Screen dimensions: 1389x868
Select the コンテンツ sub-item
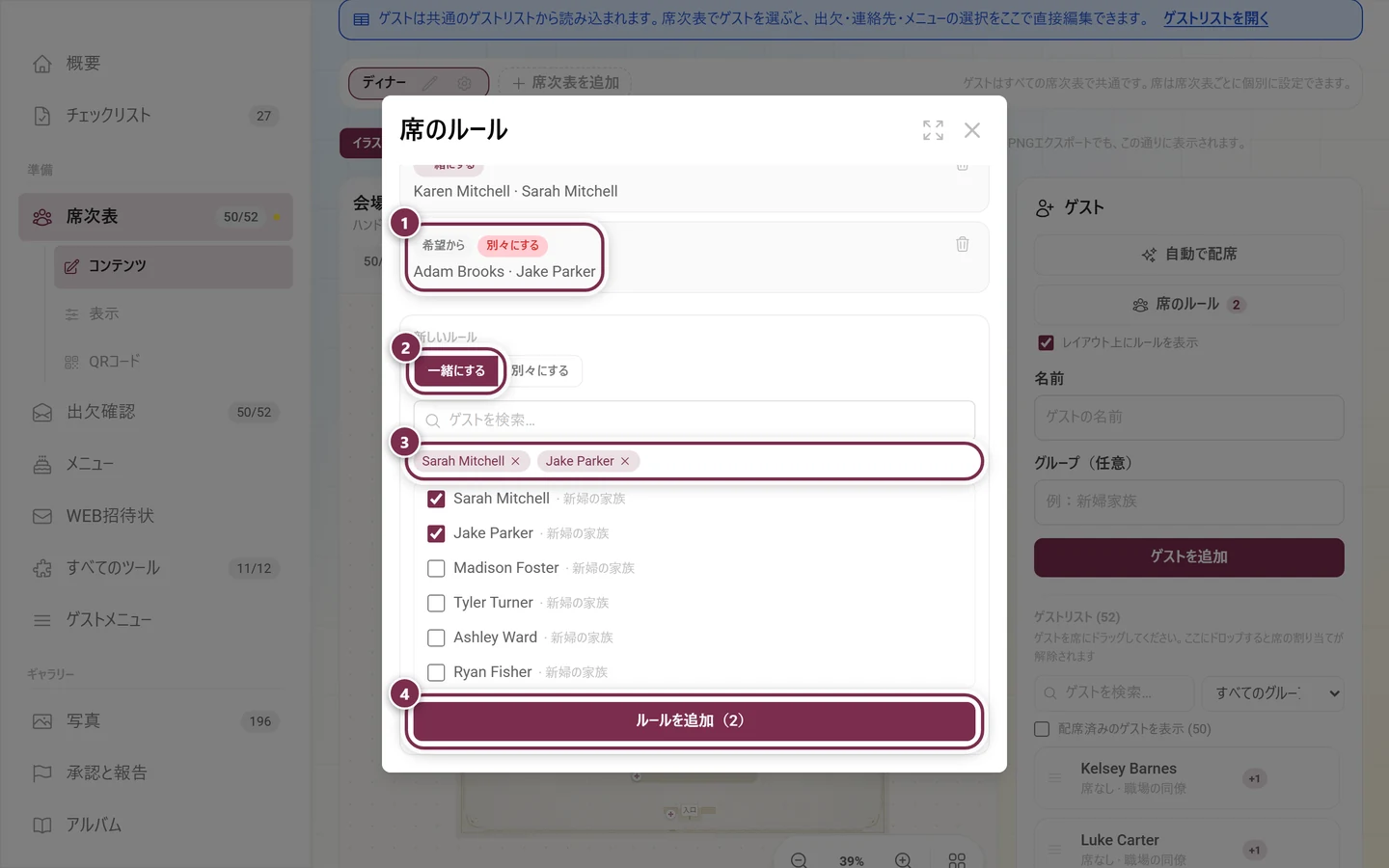(x=174, y=266)
